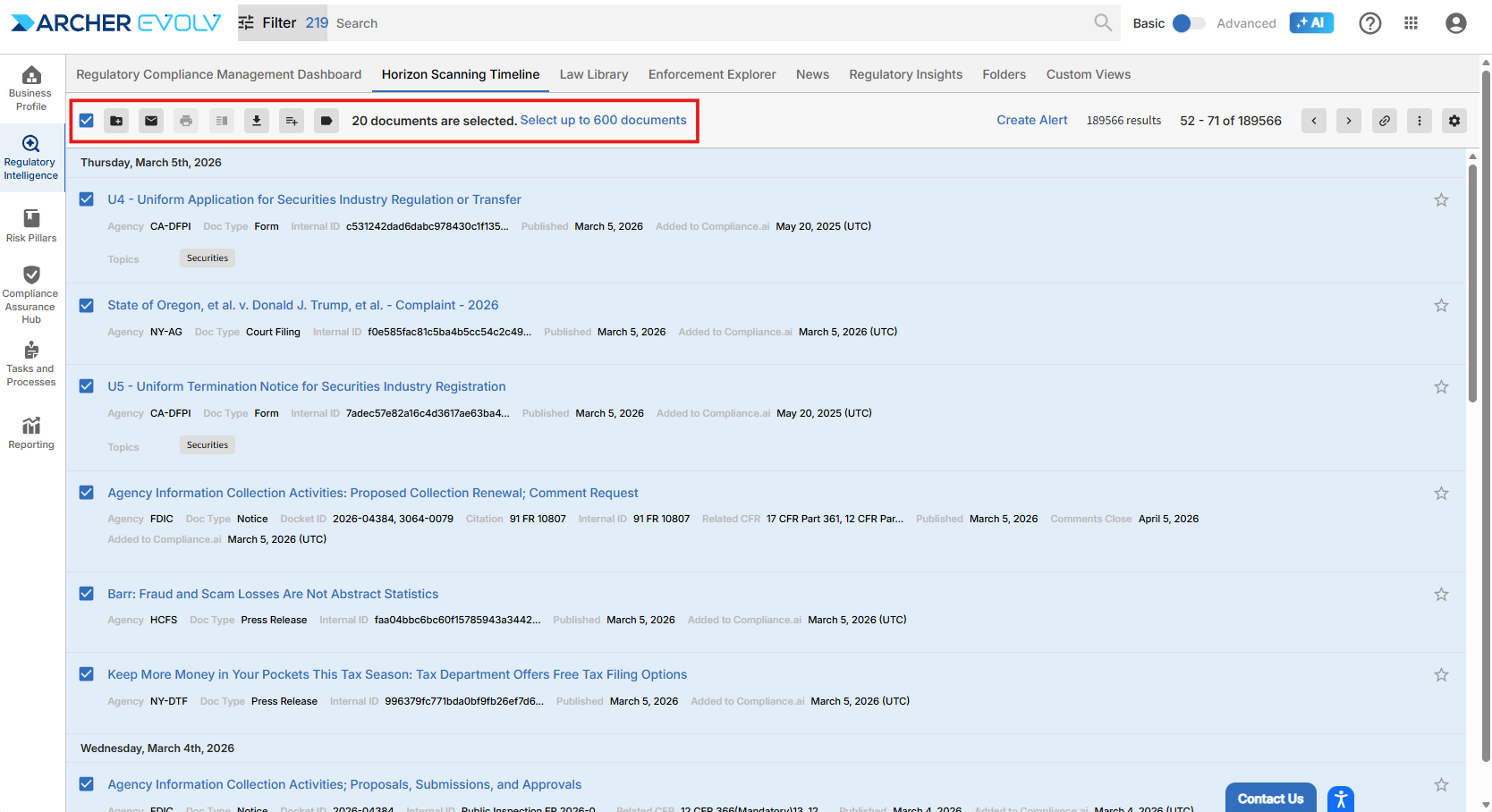The image size is (1492, 812).
Task: Click the tag label icon in toolbar
Action: pyautogui.click(x=326, y=121)
